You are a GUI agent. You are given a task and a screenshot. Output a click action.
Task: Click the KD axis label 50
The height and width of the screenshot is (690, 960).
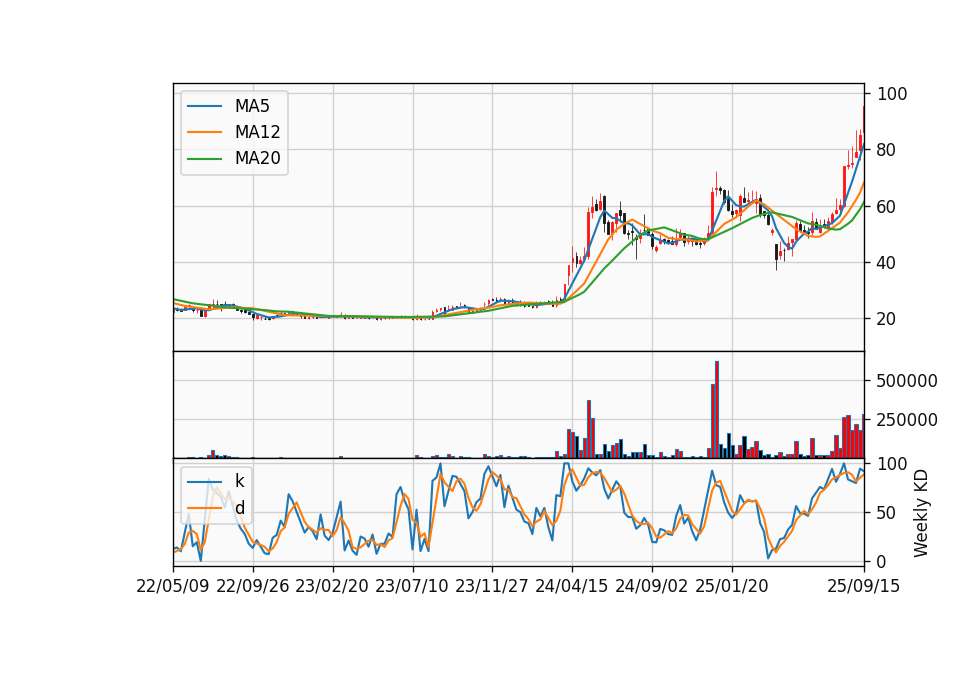click(887, 513)
